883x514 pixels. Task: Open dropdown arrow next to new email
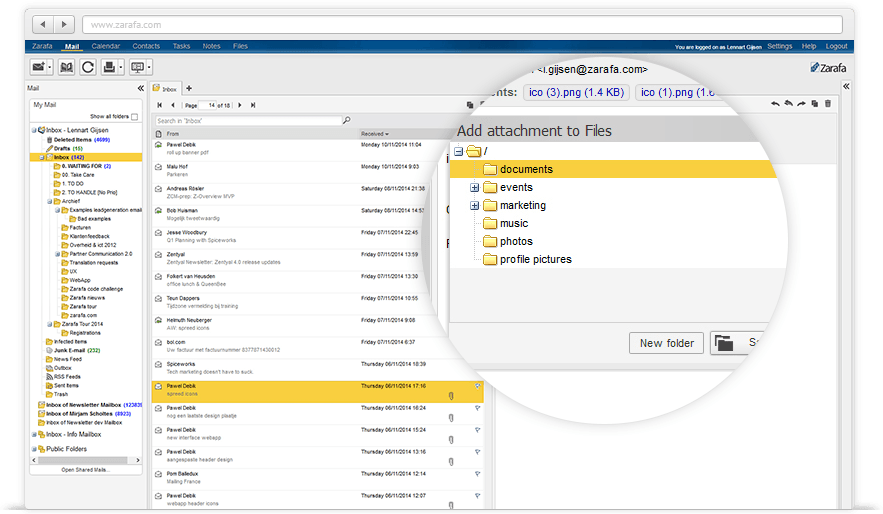(50, 68)
